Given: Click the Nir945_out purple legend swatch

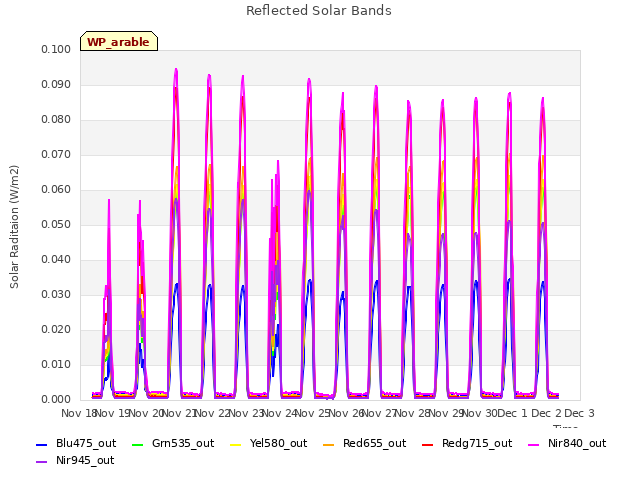Looking at the screenshot, I should tap(42, 462).
